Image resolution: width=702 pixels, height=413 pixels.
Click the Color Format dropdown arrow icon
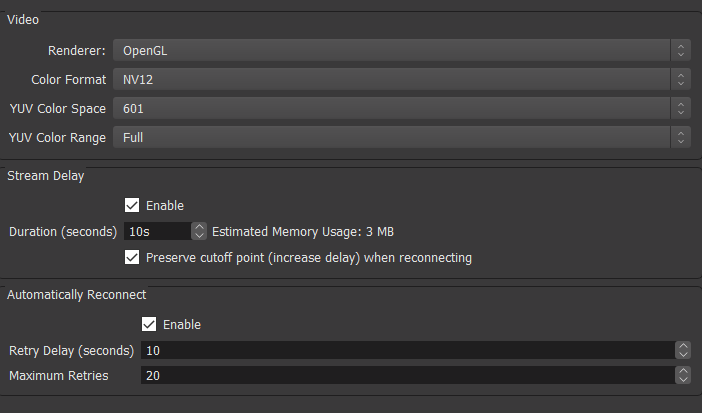tap(681, 80)
